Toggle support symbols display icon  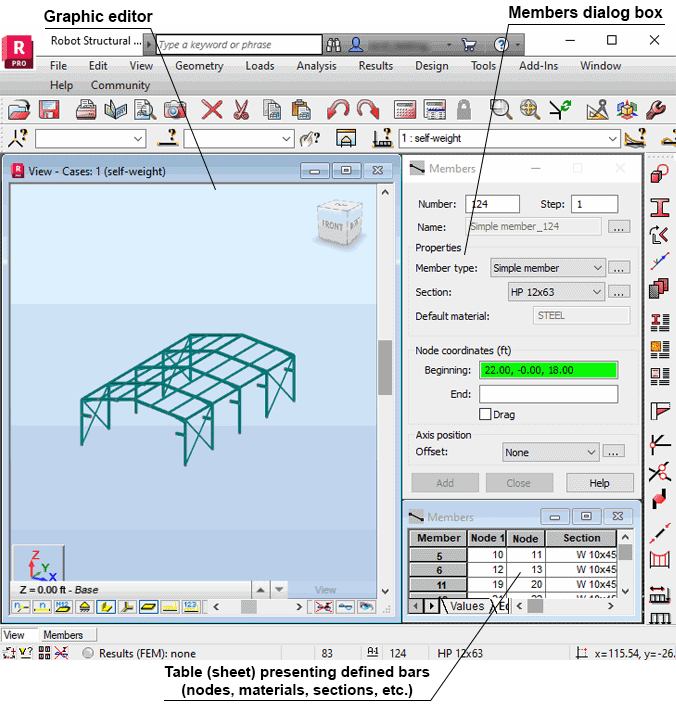coord(85,607)
